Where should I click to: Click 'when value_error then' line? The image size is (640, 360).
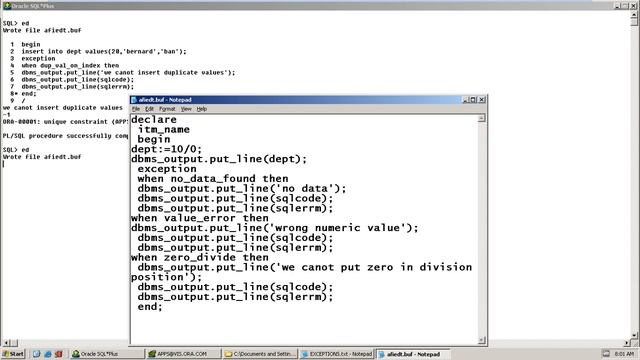coord(200,218)
